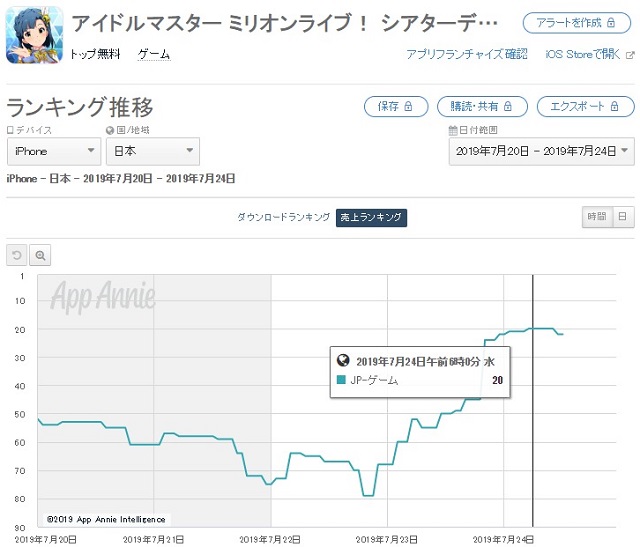Click the external link icon beside iOS Store
This screenshot has height=547, width=640.
click(630, 55)
